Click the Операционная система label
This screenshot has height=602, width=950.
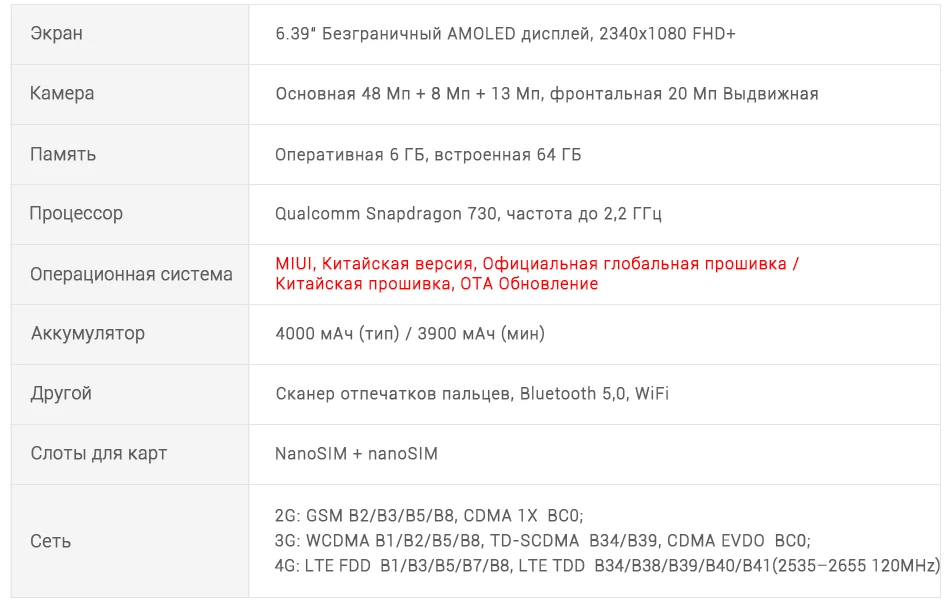[x=131, y=274]
